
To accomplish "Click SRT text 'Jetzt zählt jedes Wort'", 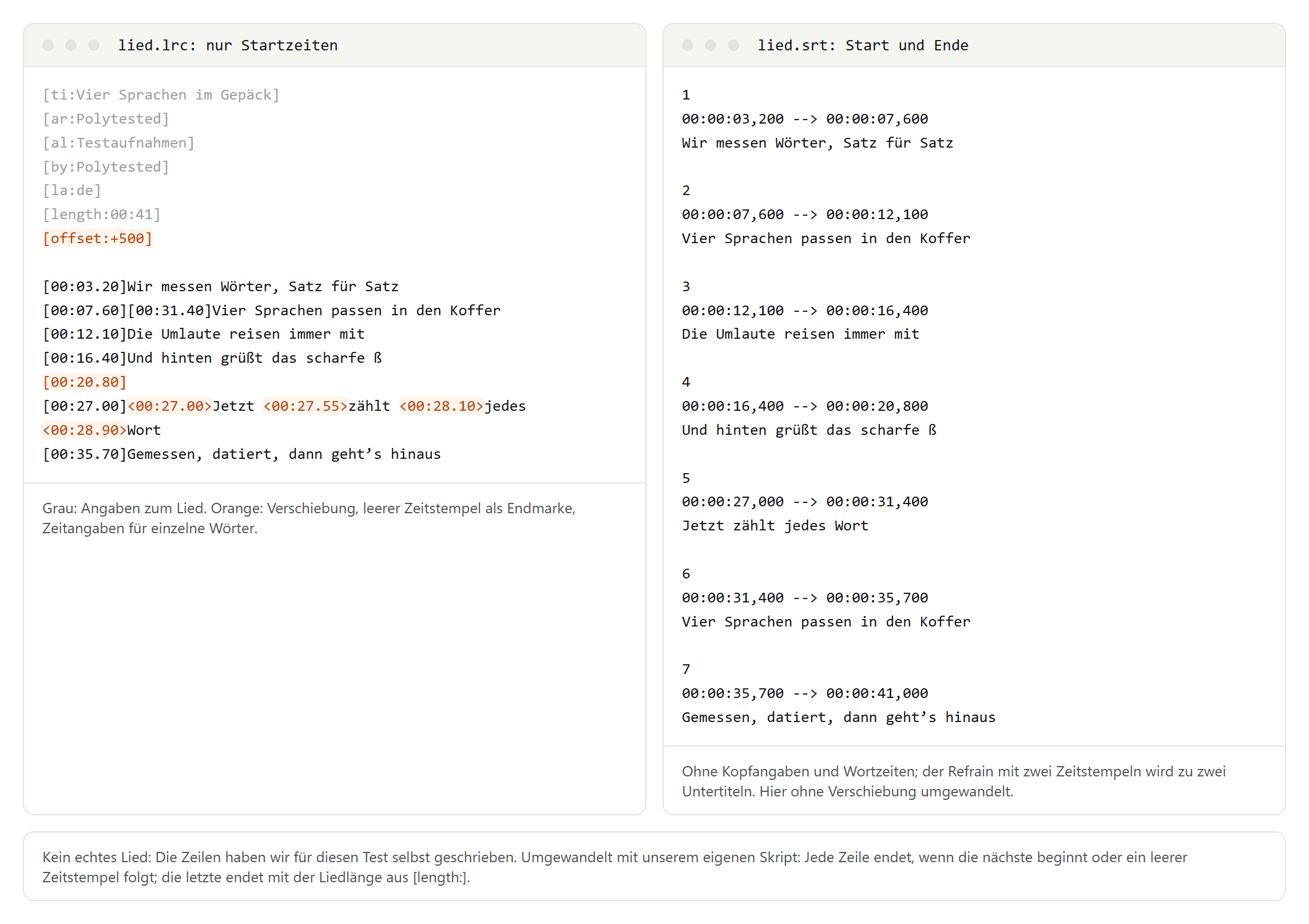I will tap(775, 526).
